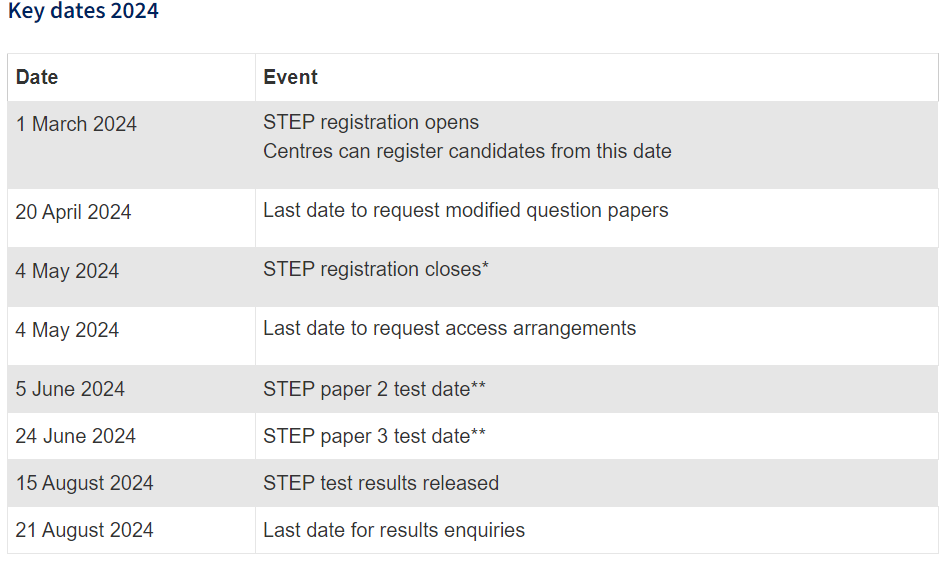The image size is (942, 569).
Task: Click the "1 March 2024" date cell
Action: 76,124
